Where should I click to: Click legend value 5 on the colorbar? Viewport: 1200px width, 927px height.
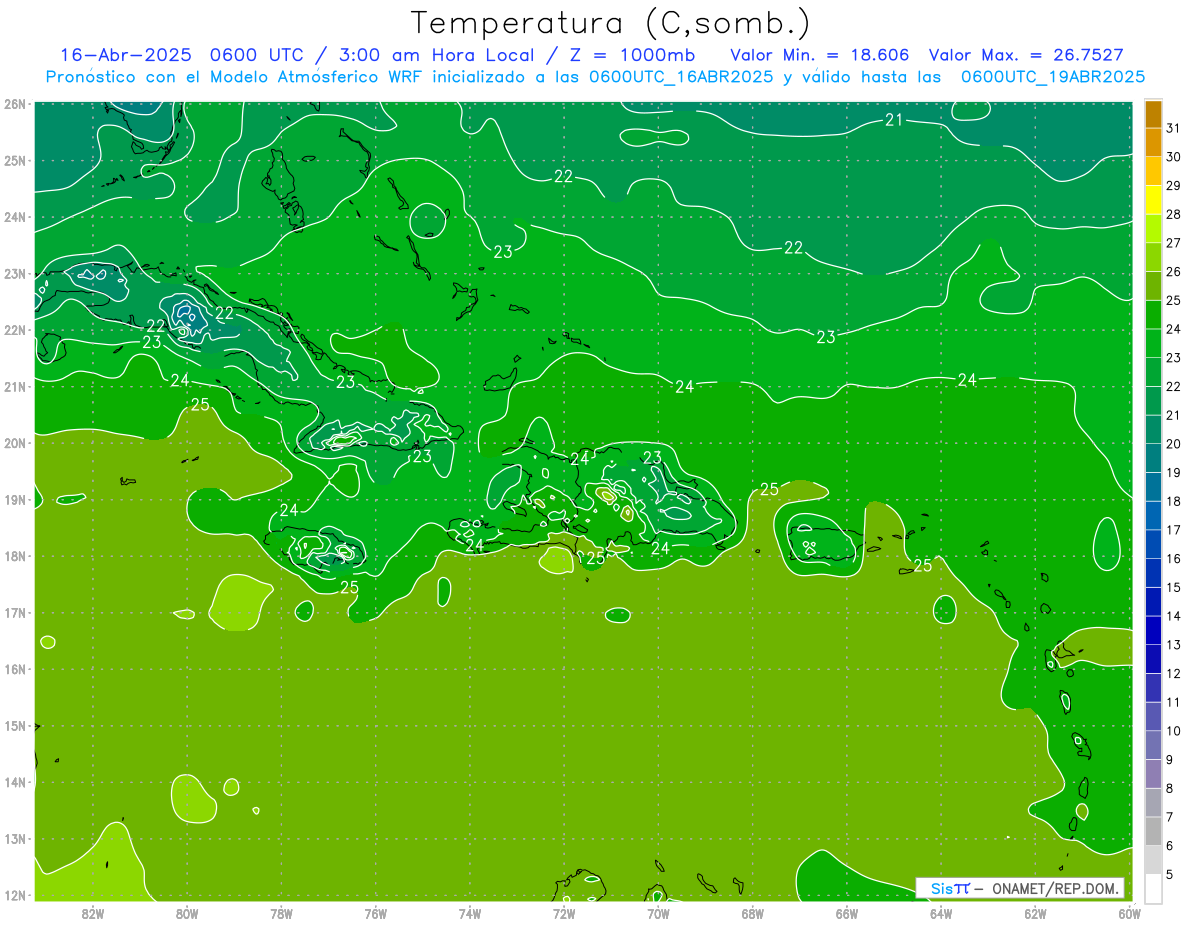coord(1171,874)
